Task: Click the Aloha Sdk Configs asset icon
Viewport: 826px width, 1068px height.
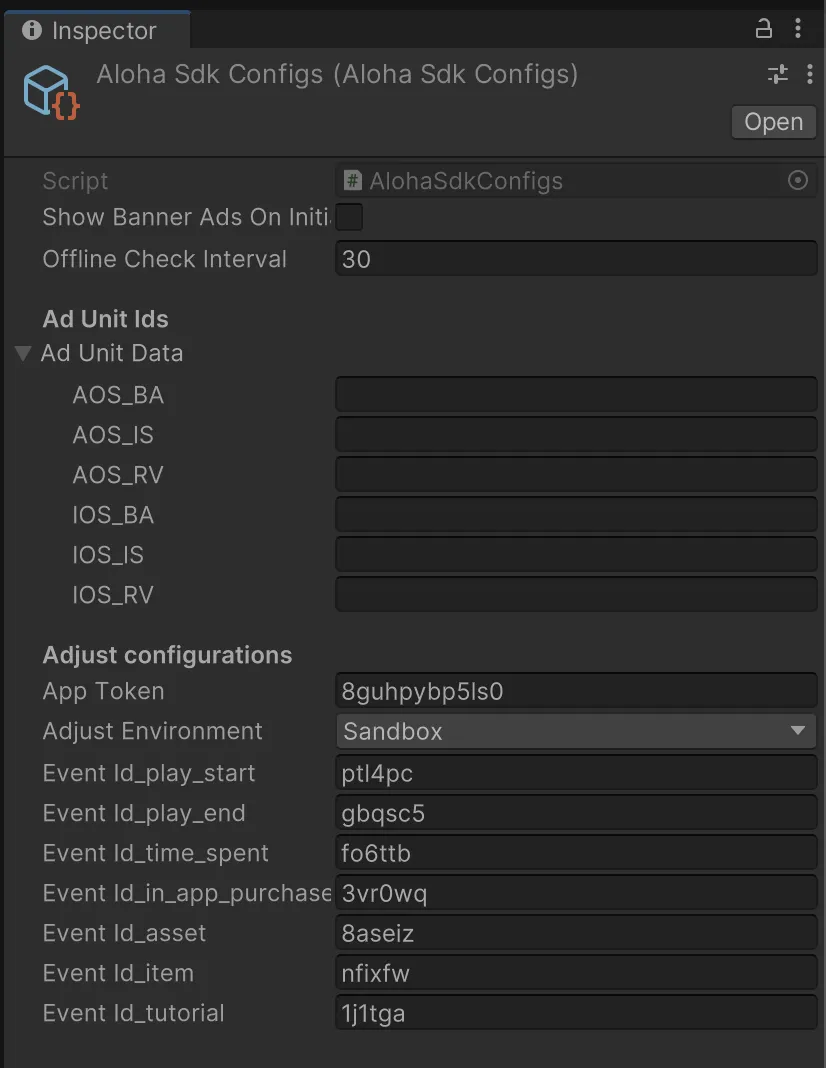Action: (50, 92)
